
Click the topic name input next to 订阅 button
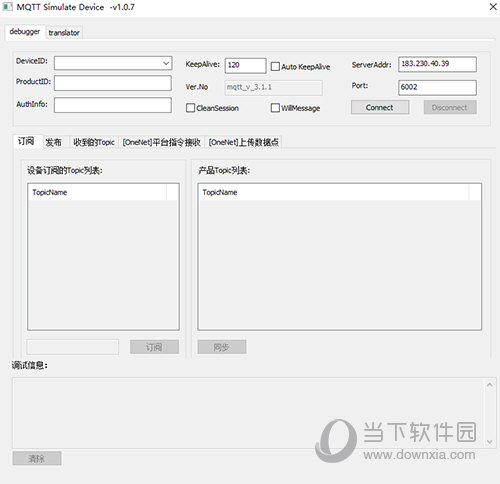pos(73,347)
